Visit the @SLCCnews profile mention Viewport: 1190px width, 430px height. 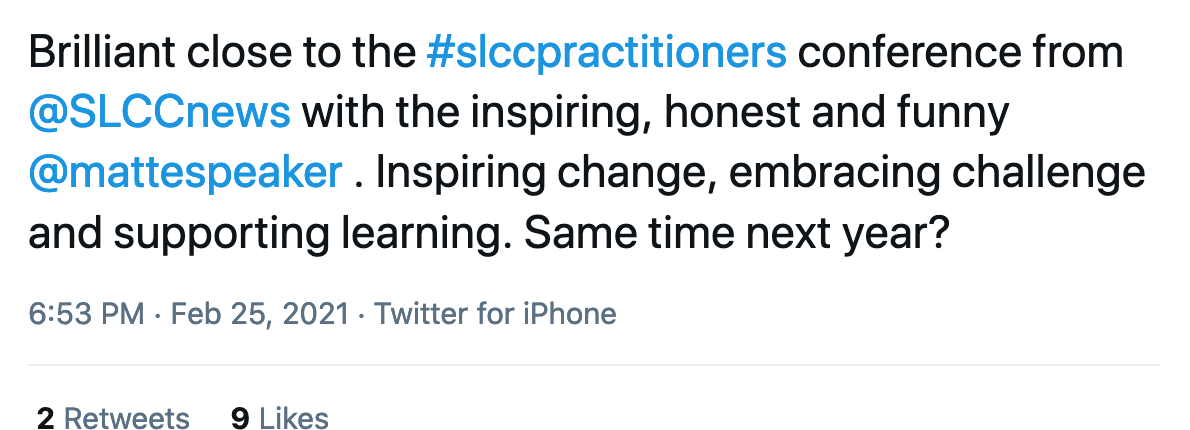pyautogui.click(x=159, y=113)
